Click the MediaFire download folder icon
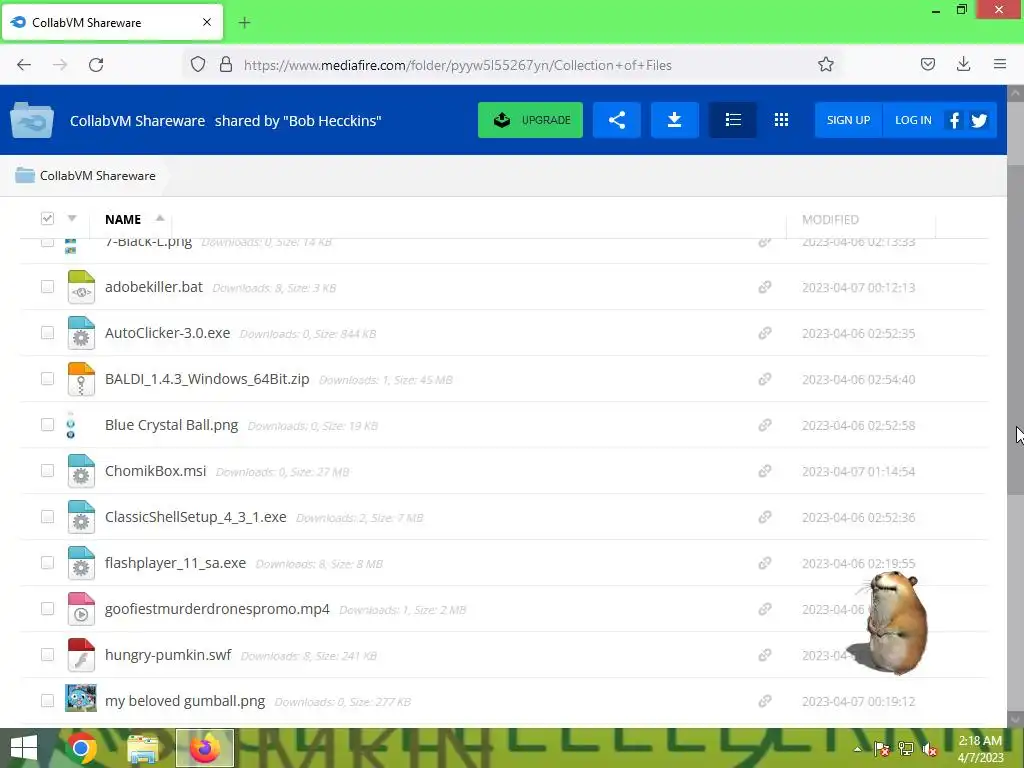The width and height of the screenshot is (1024, 768). [x=675, y=120]
